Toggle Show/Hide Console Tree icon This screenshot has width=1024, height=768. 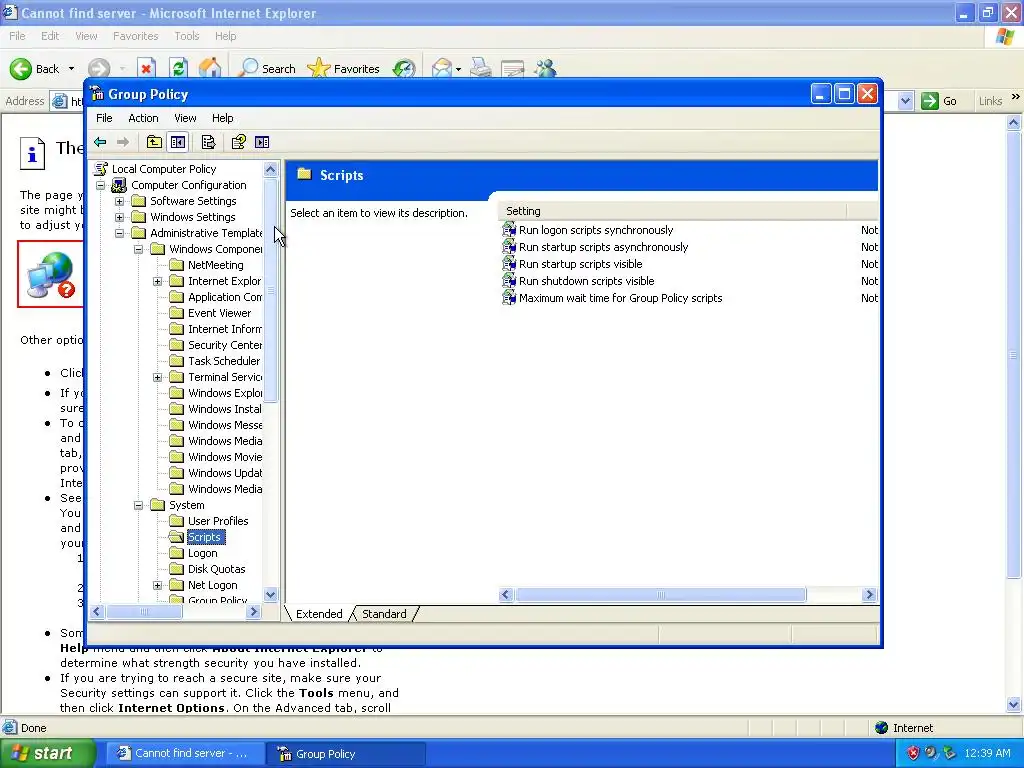178,142
